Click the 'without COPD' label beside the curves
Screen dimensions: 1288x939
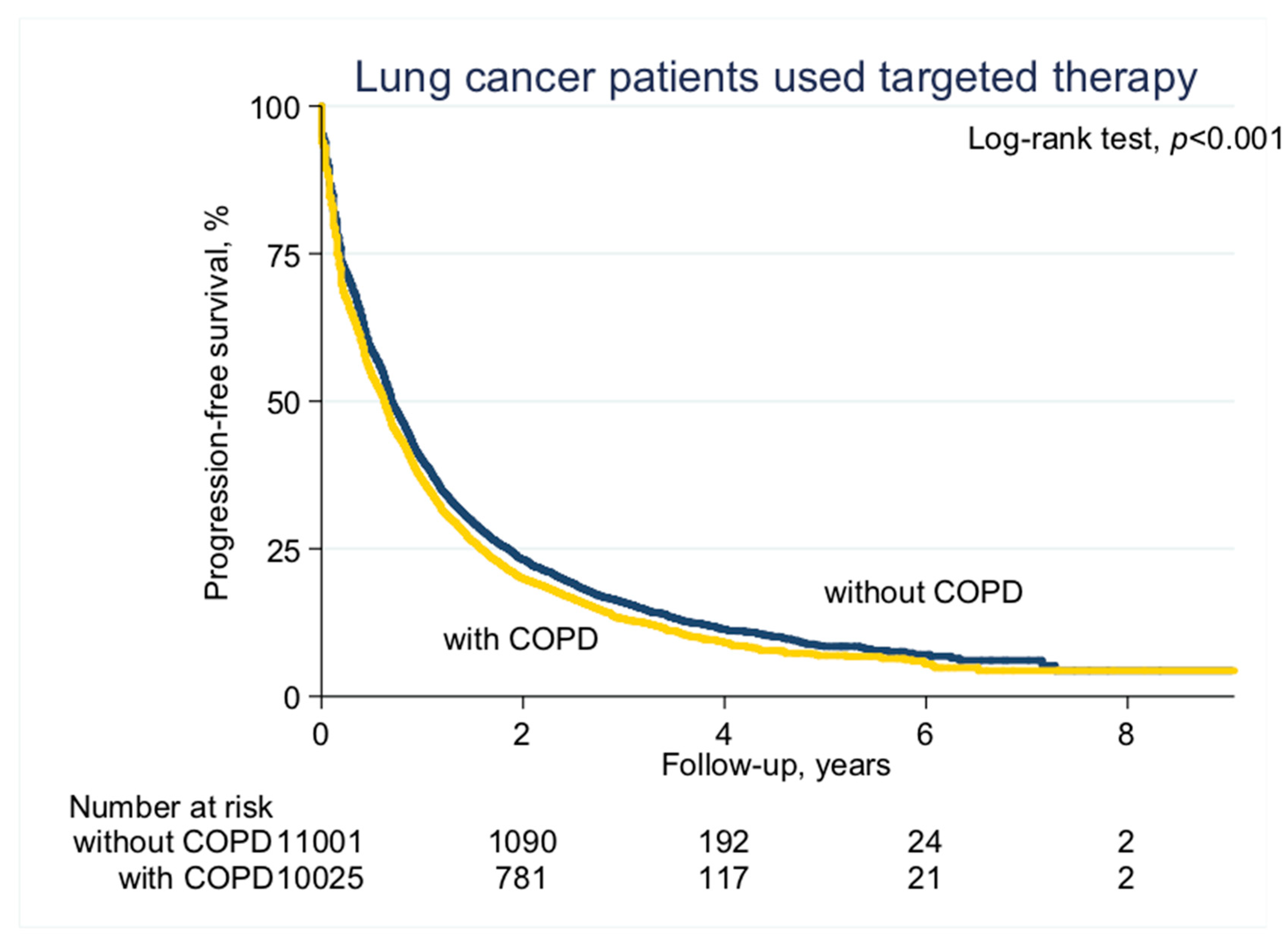pyautogui.click(x=923, y=592)
